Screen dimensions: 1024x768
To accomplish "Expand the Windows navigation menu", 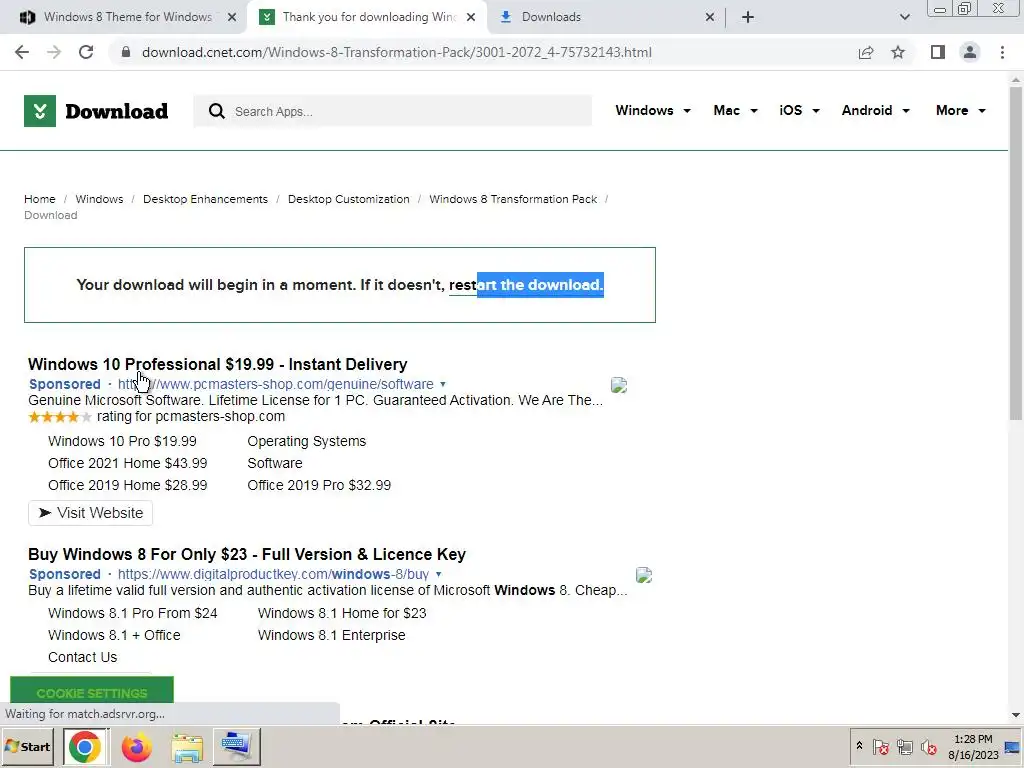I will pyautogui.click(x=653, y=110).
